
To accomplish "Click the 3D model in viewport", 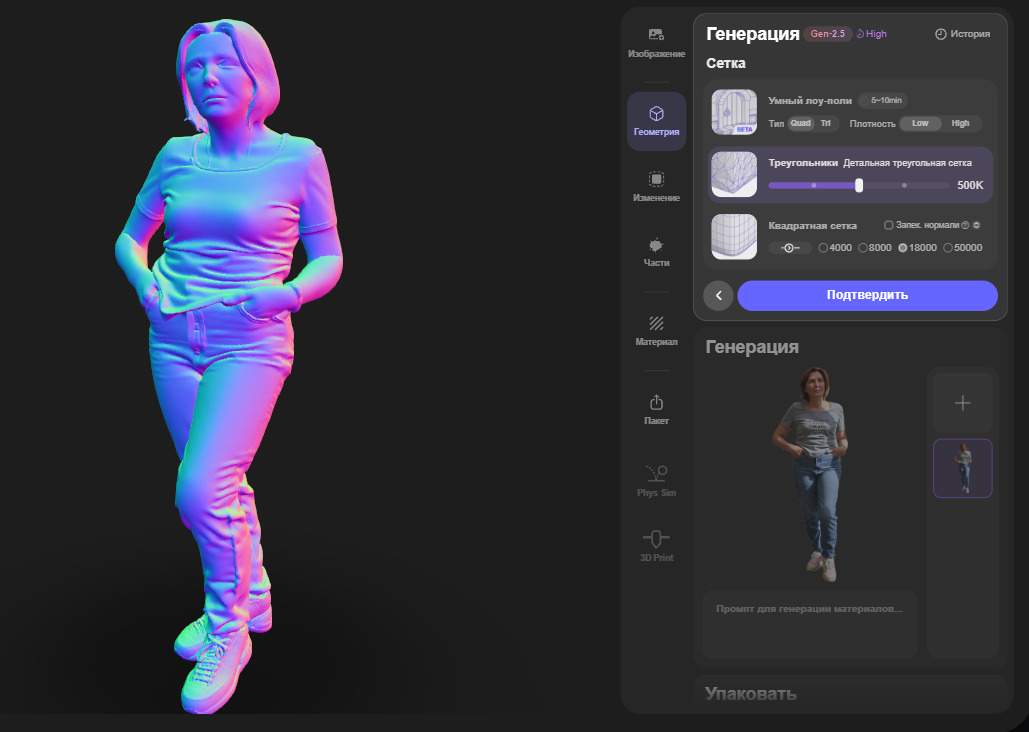I will (x=228, y=368).
